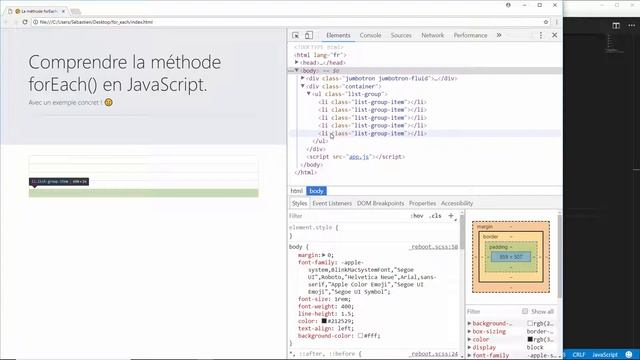Expand the head element node
Viewport: 640px width, 360px height.
coord(297,62)
